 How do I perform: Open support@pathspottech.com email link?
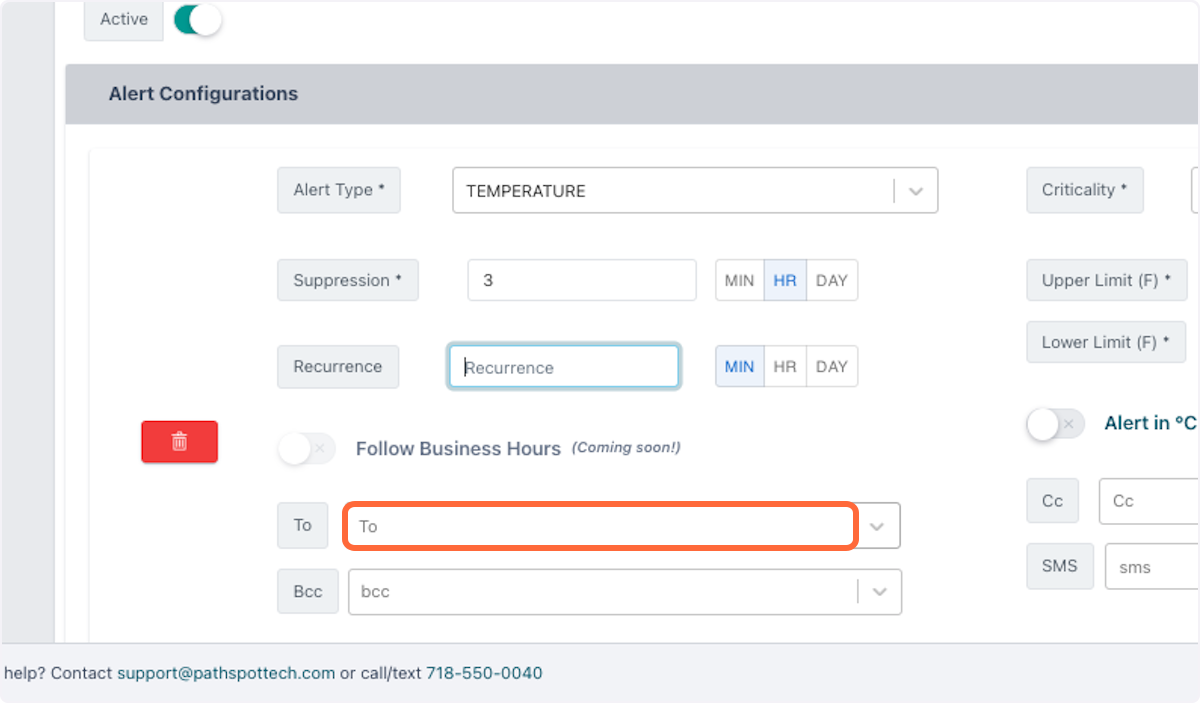click(226, 673)
